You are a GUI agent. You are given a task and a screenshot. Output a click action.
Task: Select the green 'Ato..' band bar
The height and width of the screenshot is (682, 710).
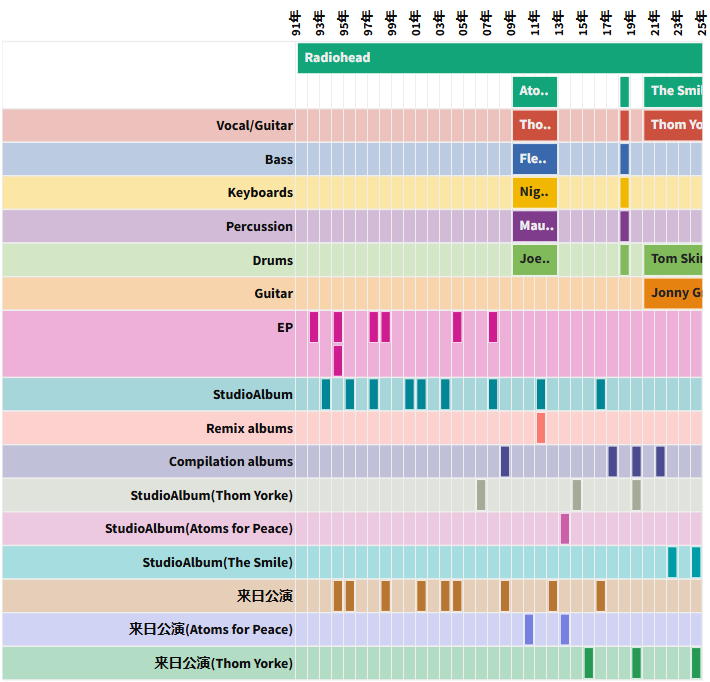[535, 91]
